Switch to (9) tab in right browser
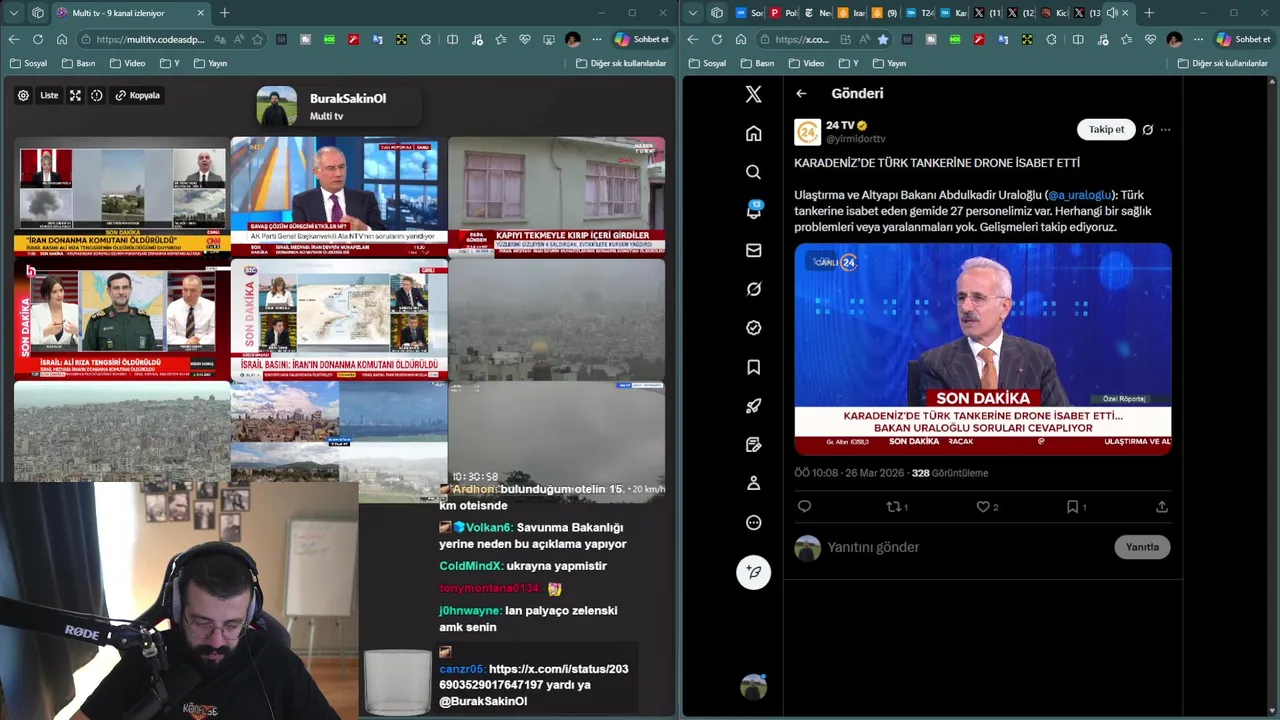This screenshot has height=720, width=1280. 885,13
